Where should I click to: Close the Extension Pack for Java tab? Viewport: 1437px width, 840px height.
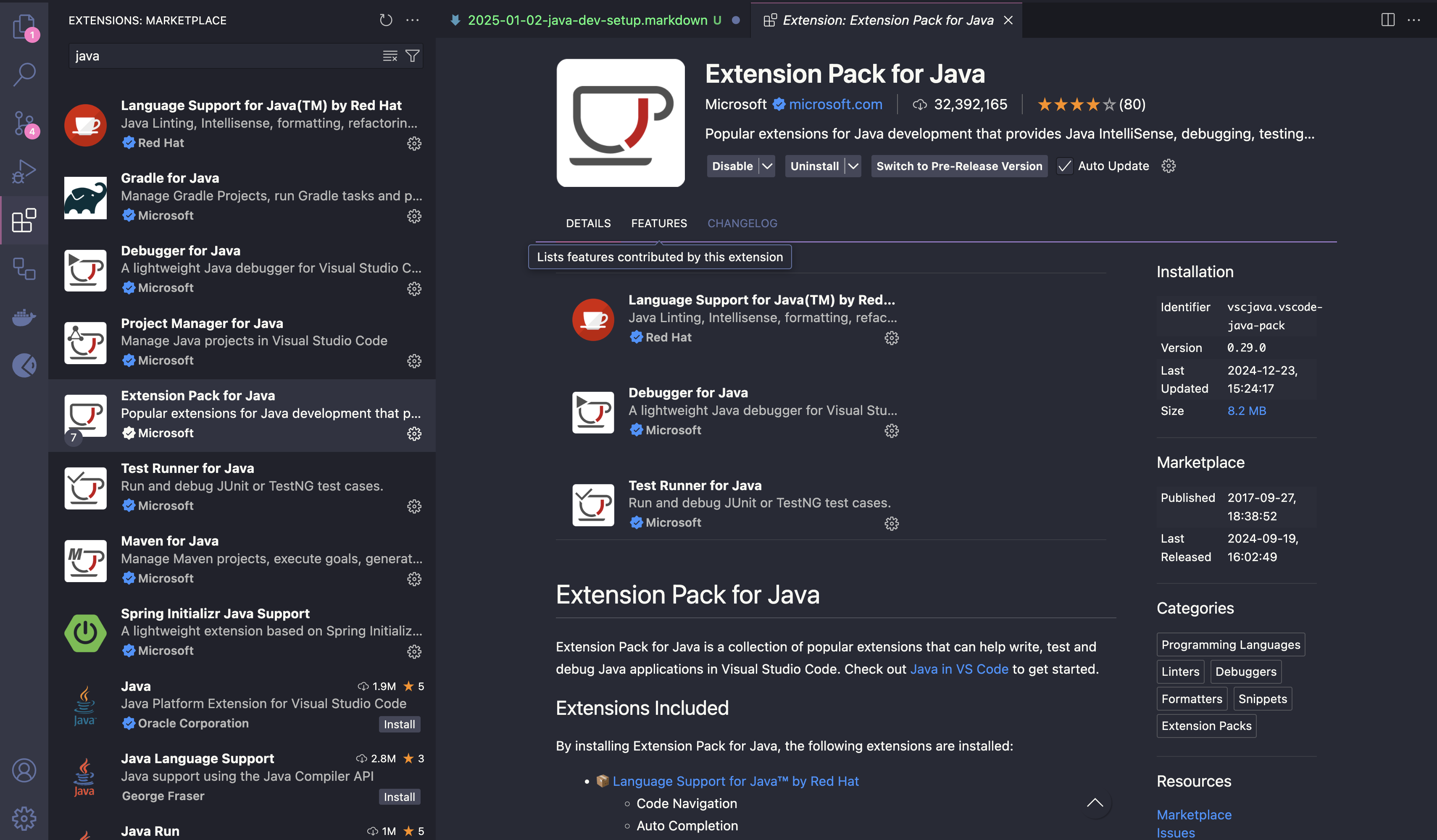click(x=1008, y=21)
